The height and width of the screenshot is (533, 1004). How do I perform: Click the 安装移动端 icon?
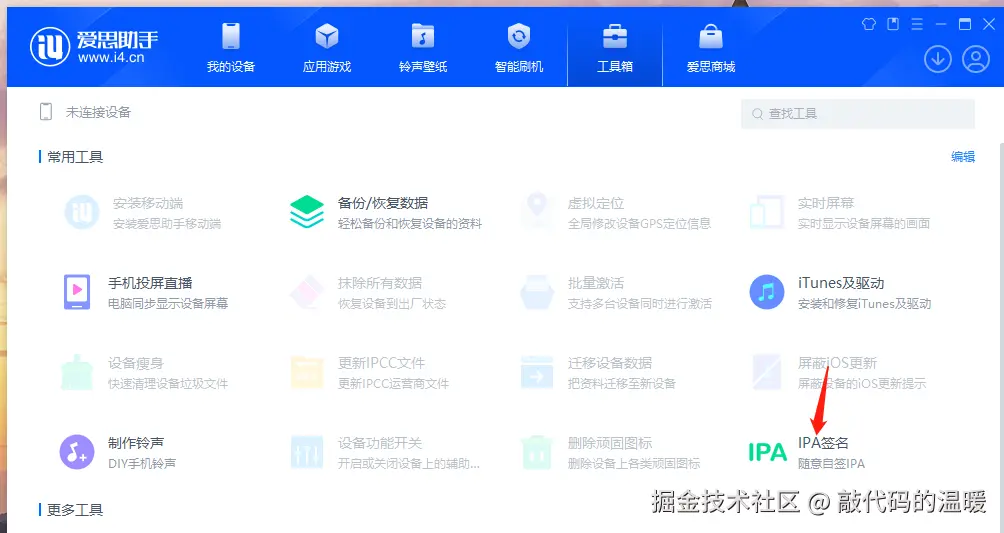pyautogui.click(x=82, y=212)
